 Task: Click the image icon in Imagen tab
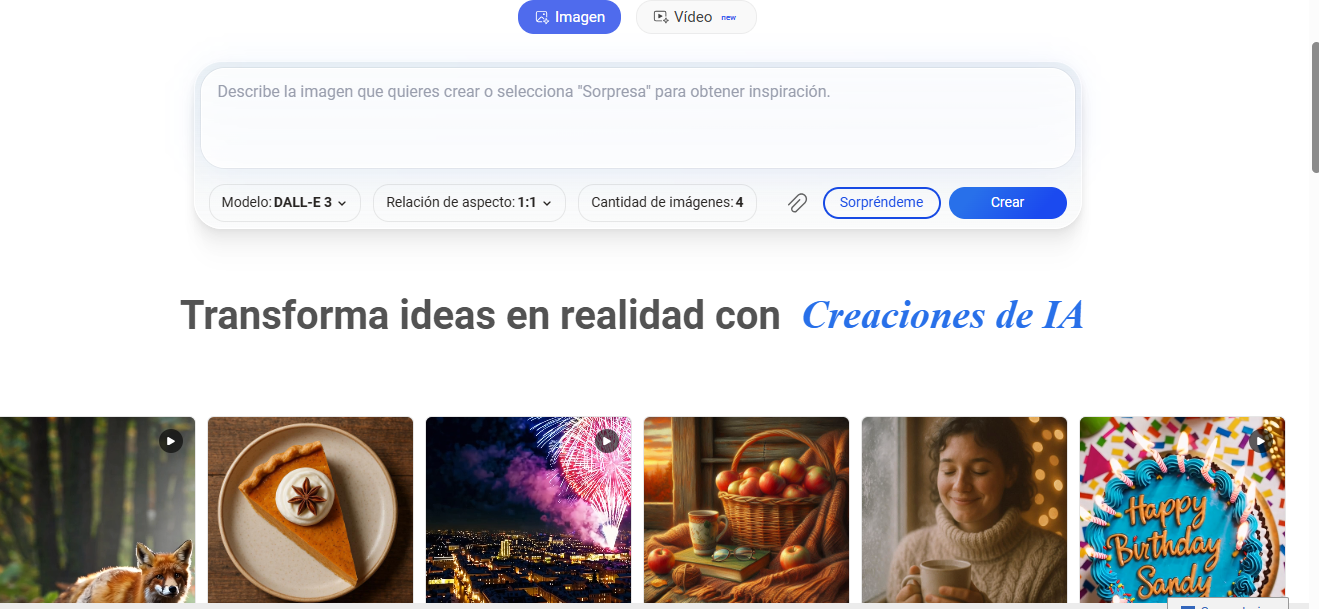pos(542,17)
